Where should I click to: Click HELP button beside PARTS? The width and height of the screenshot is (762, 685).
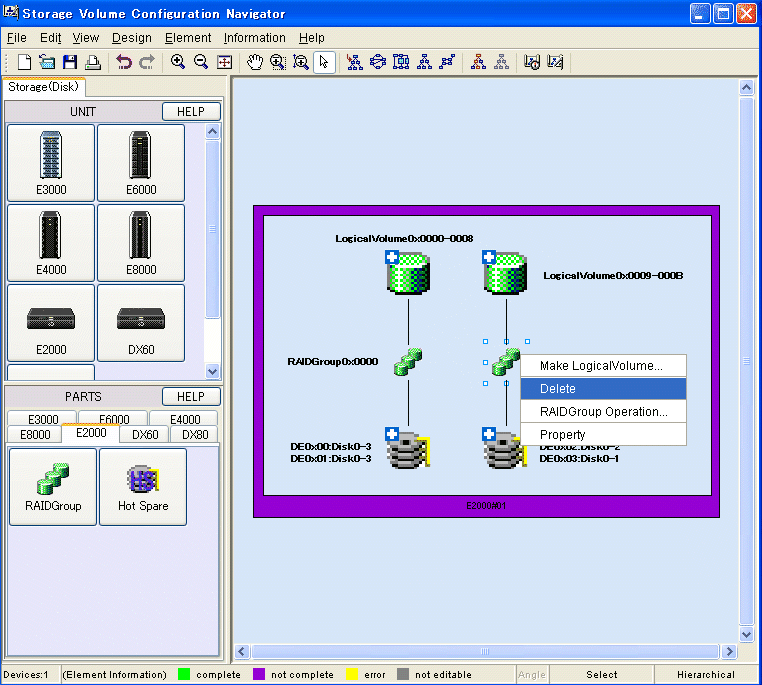(191, 396)
